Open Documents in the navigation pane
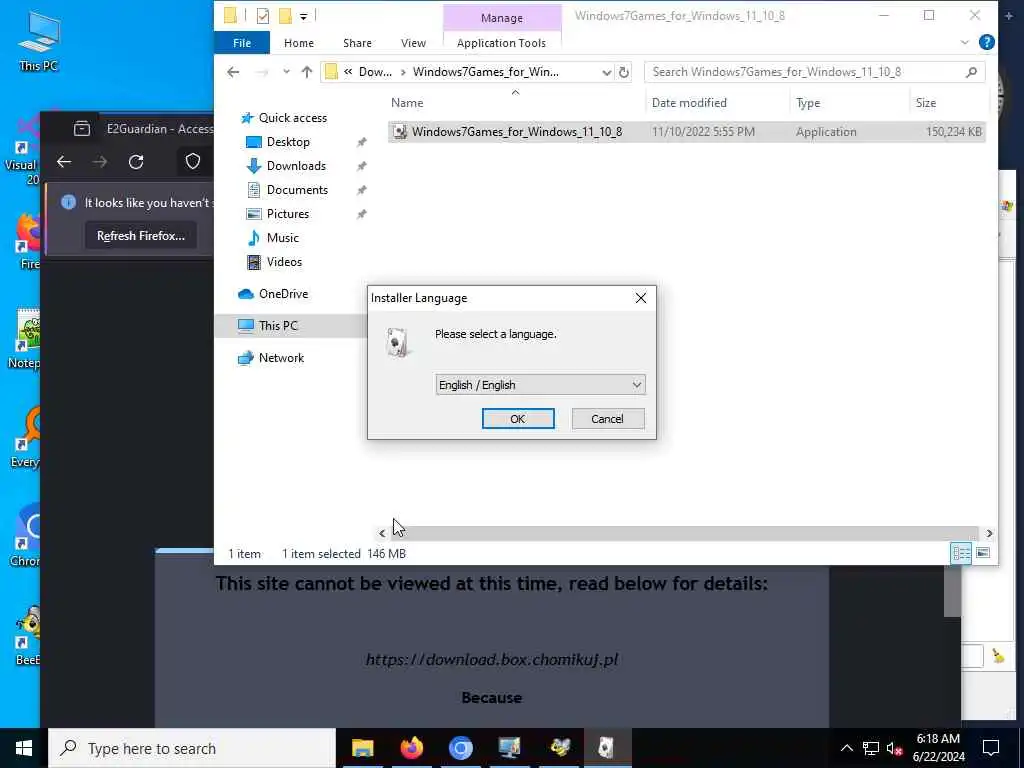The height and width of the screenshot is (768, 1024). pyautogui.click(x=297, y=190)
